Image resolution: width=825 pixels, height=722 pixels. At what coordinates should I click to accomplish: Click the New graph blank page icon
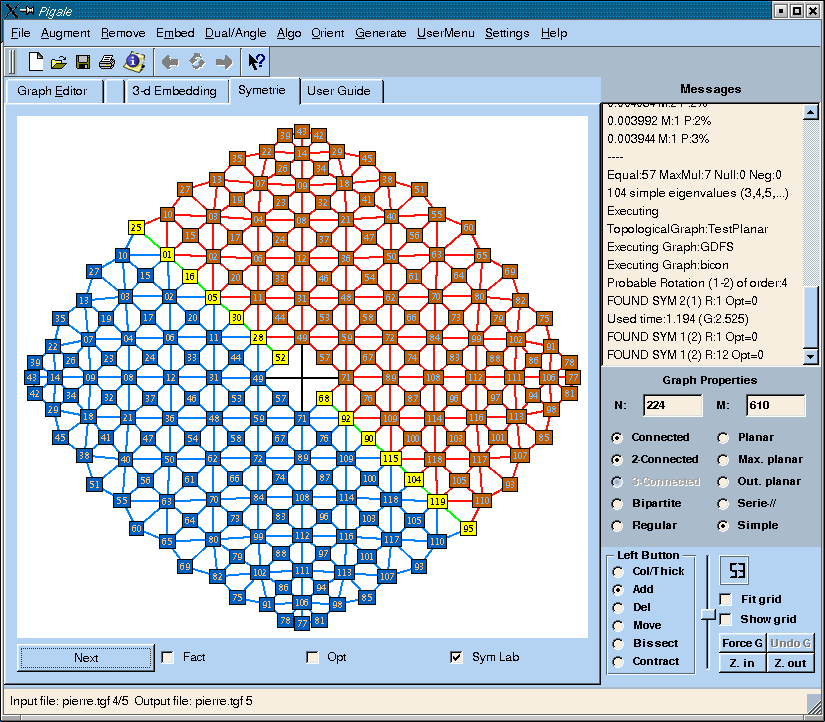click(x=36, y=62)
